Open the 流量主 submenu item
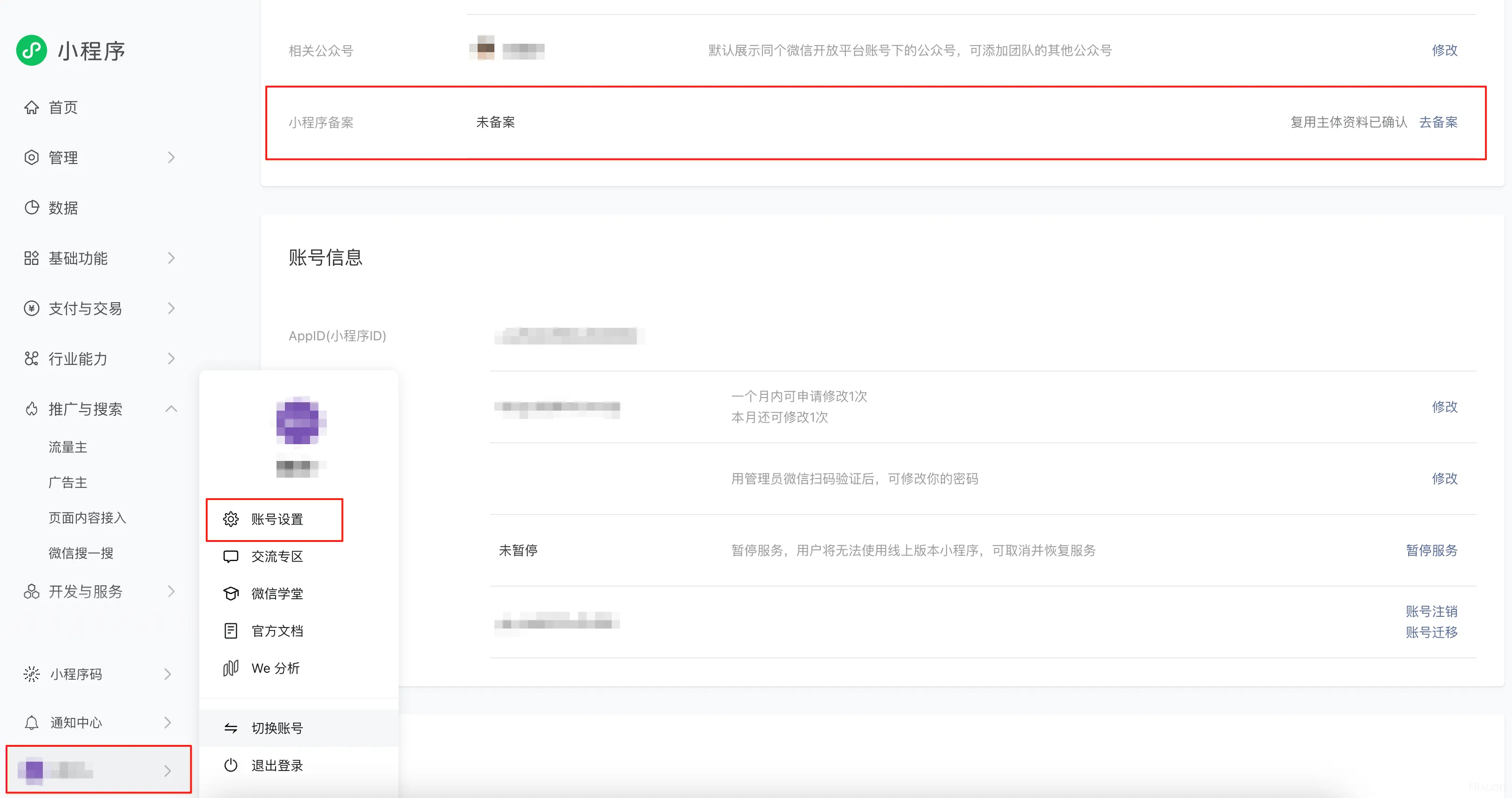 [x=68, y=447]
